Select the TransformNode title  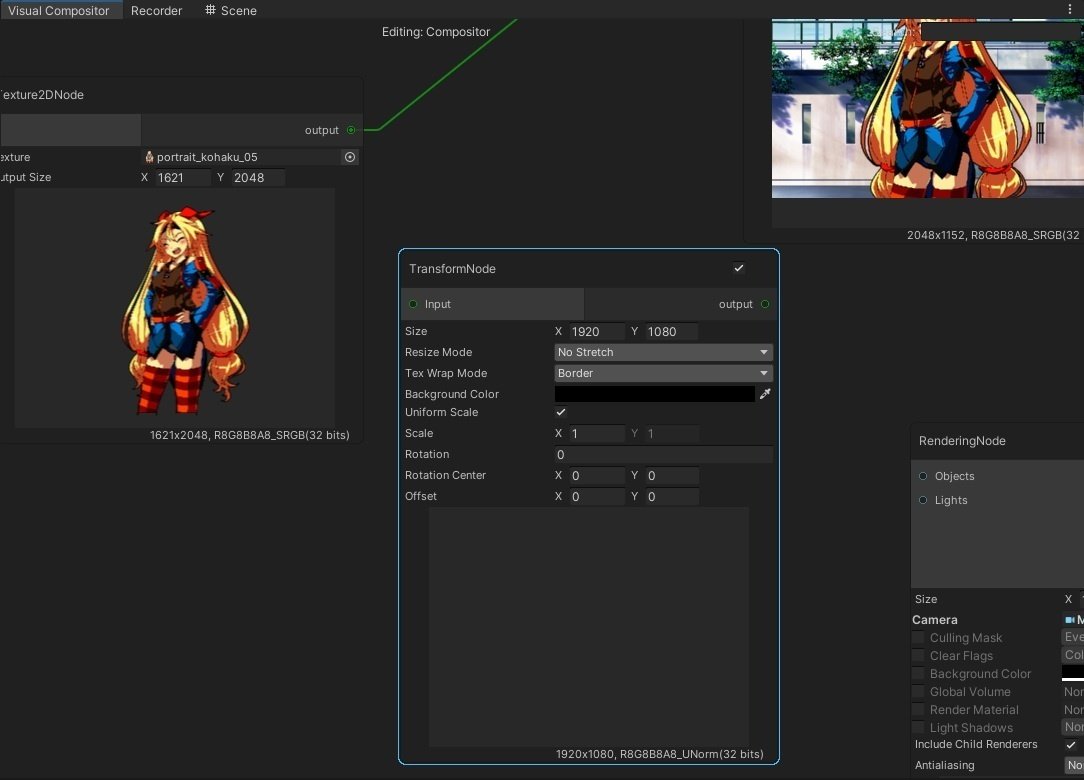pyautogui.click(x=452, y=269)
